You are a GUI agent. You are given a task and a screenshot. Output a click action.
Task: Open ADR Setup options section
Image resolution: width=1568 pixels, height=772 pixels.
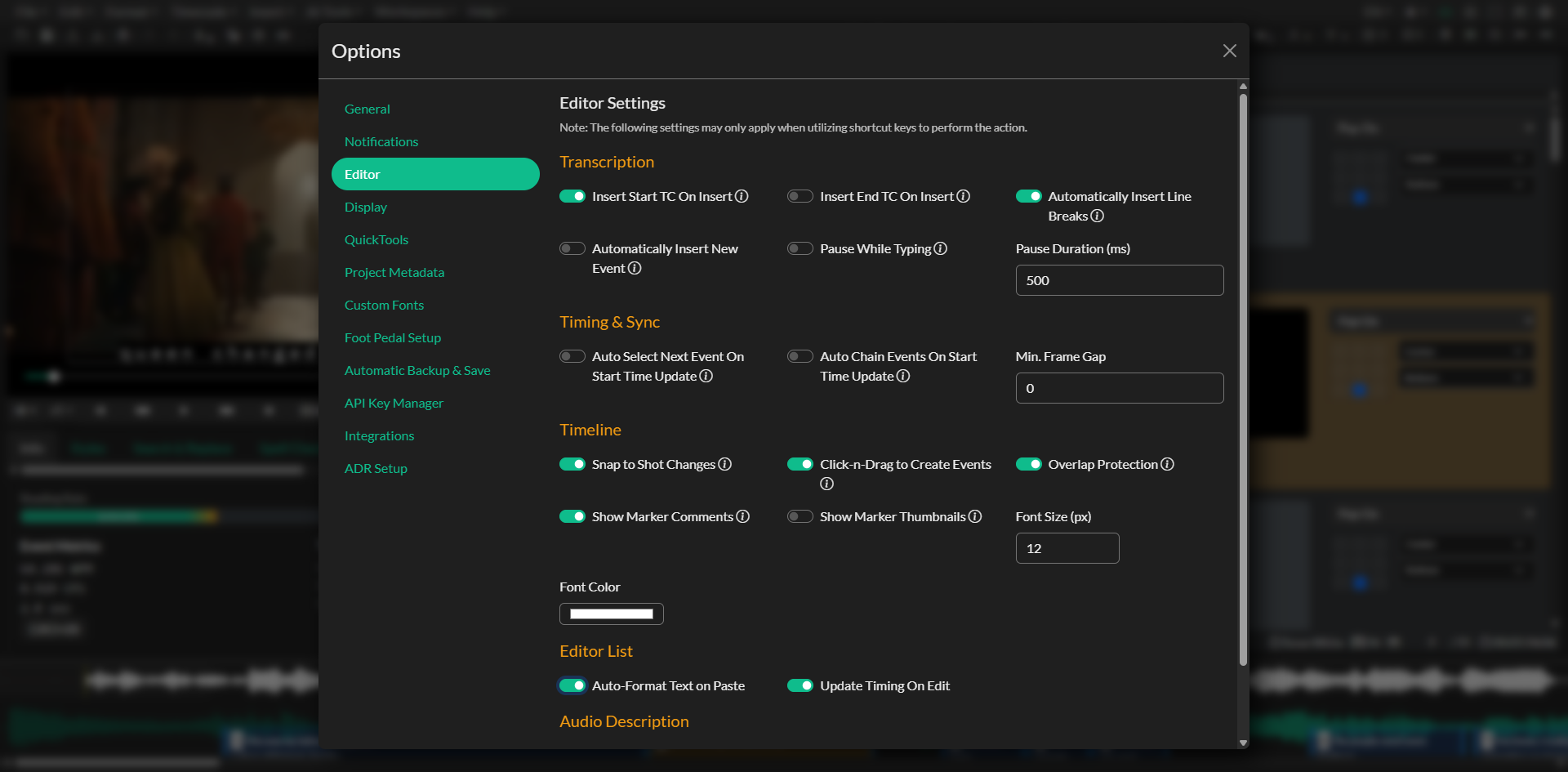click(435, 468)
